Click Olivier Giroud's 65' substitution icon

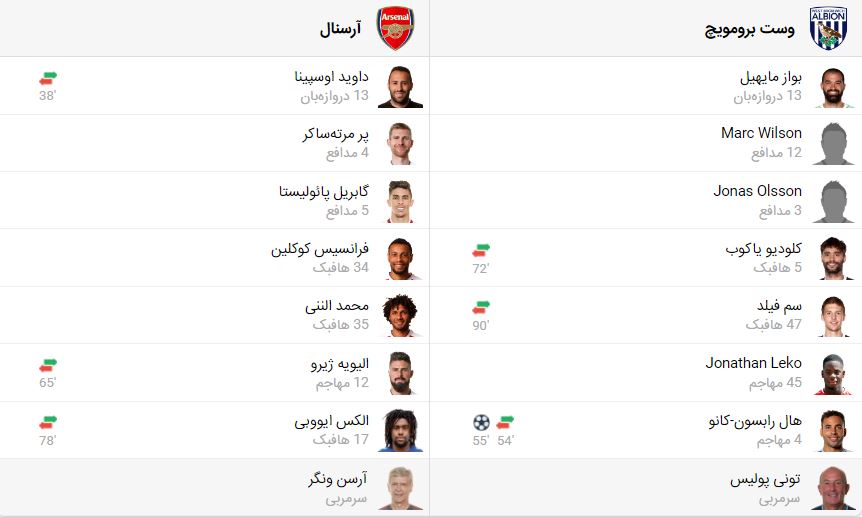coord(48,366)
